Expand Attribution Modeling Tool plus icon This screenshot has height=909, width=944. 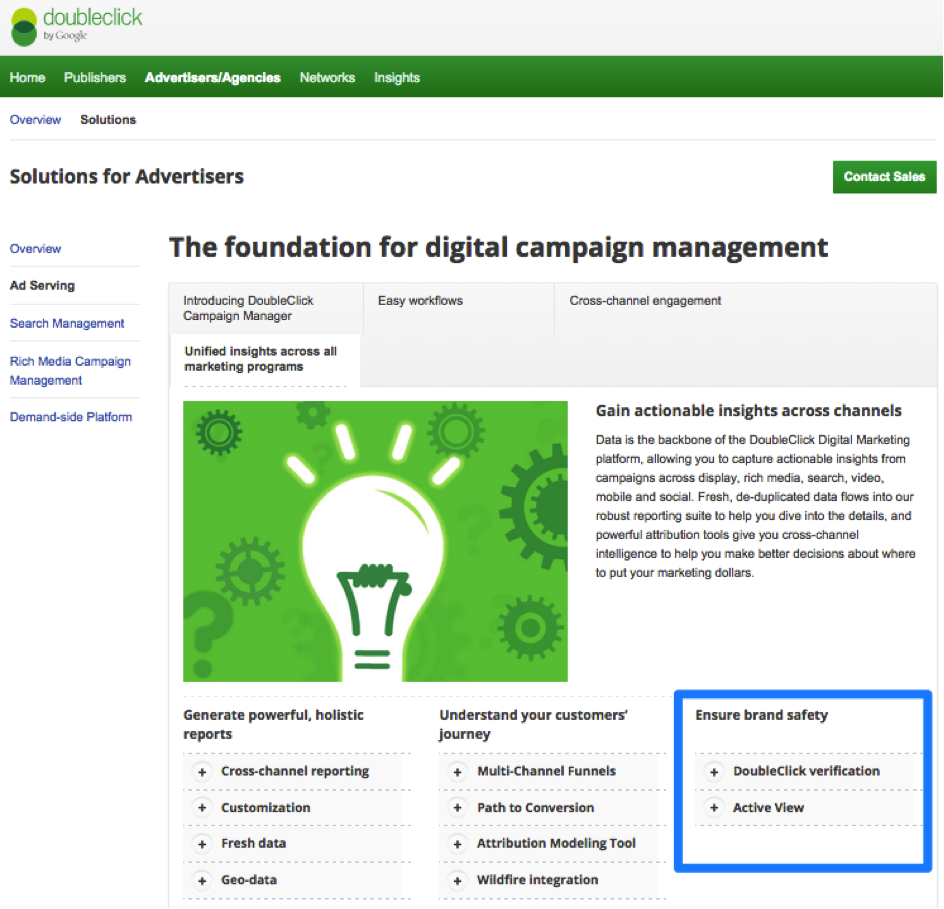[458, 844]
